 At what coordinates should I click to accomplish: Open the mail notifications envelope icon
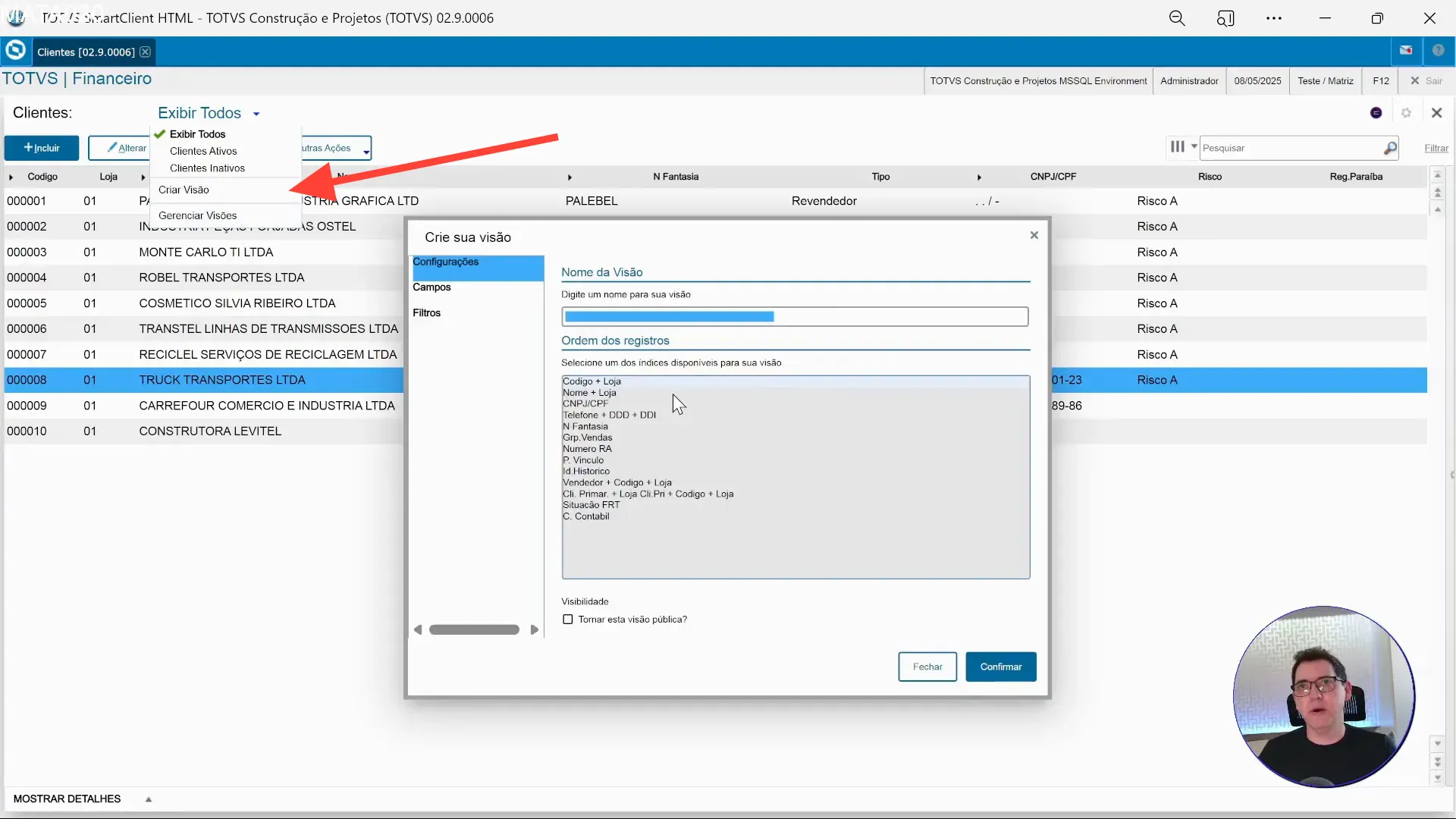click(1406, 51)
